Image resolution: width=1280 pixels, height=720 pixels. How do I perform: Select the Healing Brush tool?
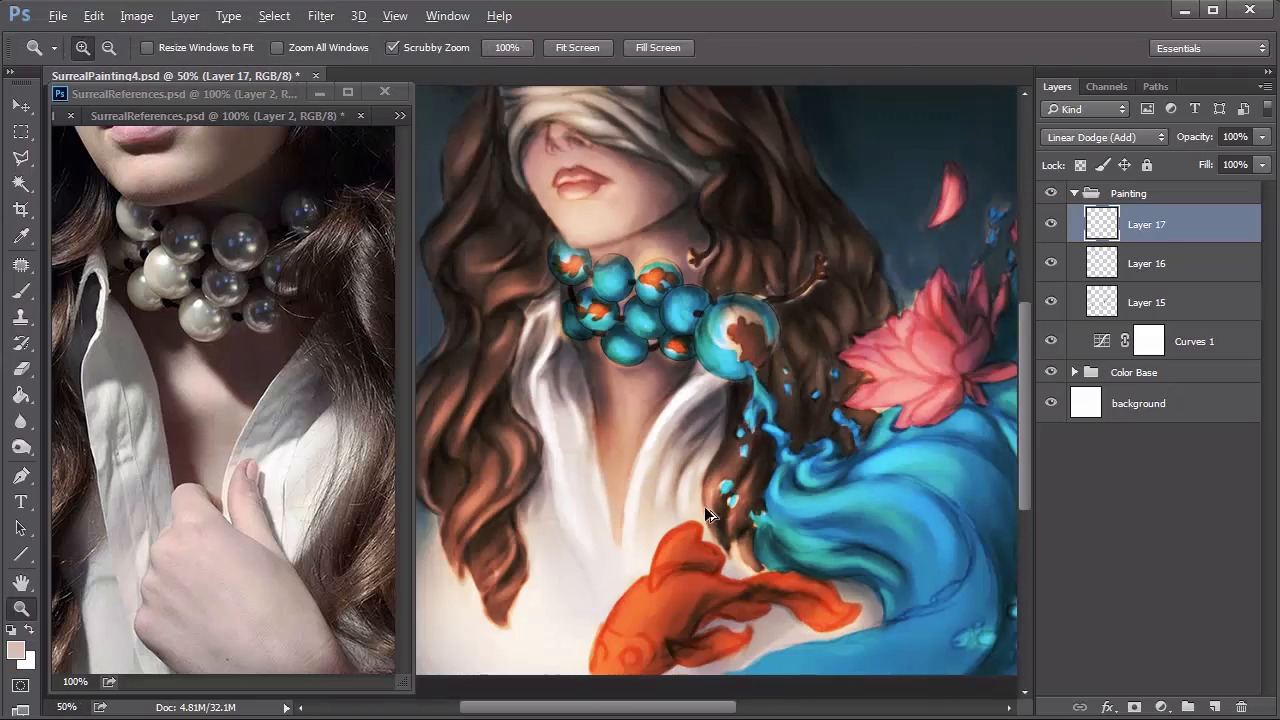[21, 265]
